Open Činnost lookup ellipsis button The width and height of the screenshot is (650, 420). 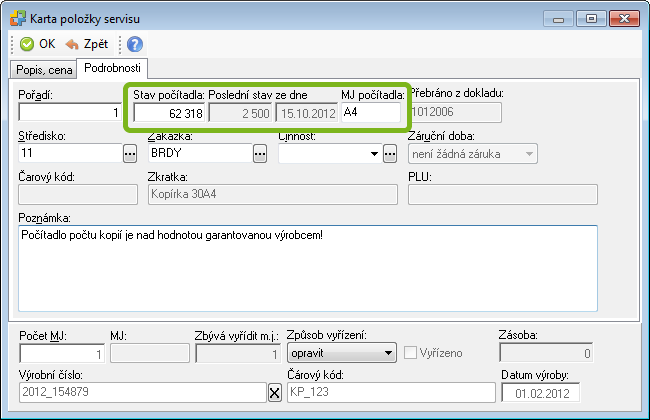point(390,154)
